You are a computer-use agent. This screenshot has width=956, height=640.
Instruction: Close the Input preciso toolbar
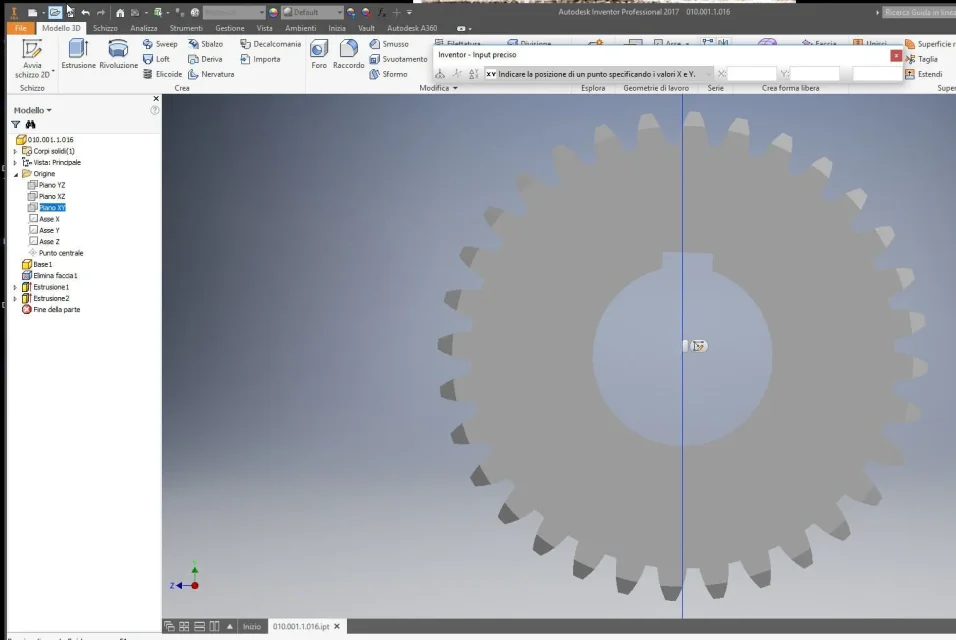pyautogui.click(x=896, y=55)
